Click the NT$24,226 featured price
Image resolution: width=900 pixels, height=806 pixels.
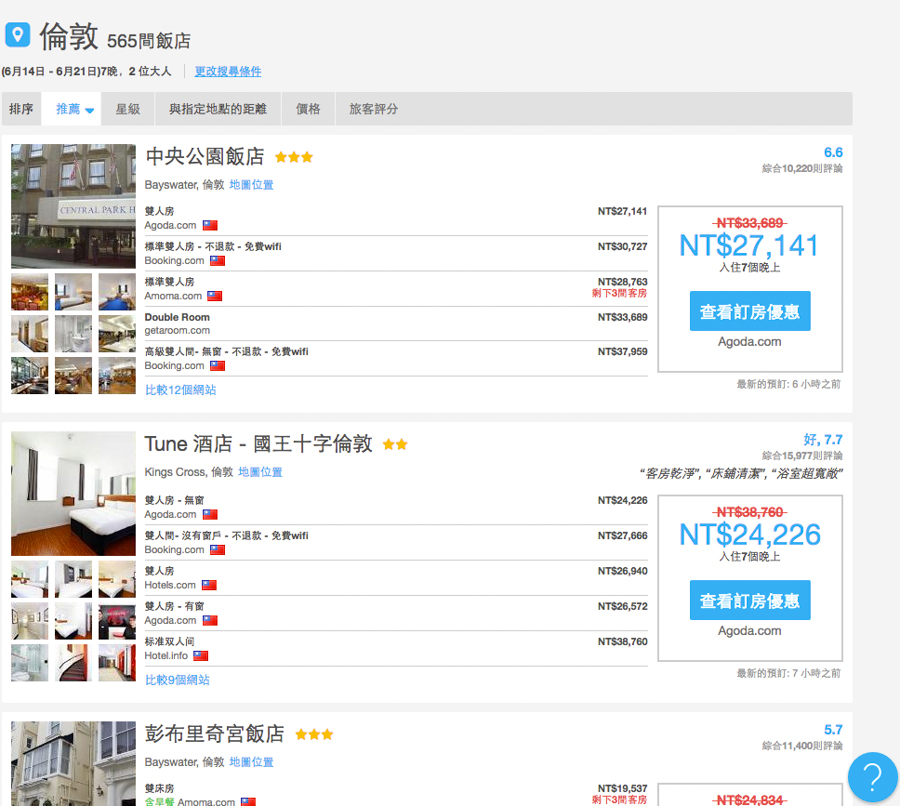[750, 535]
